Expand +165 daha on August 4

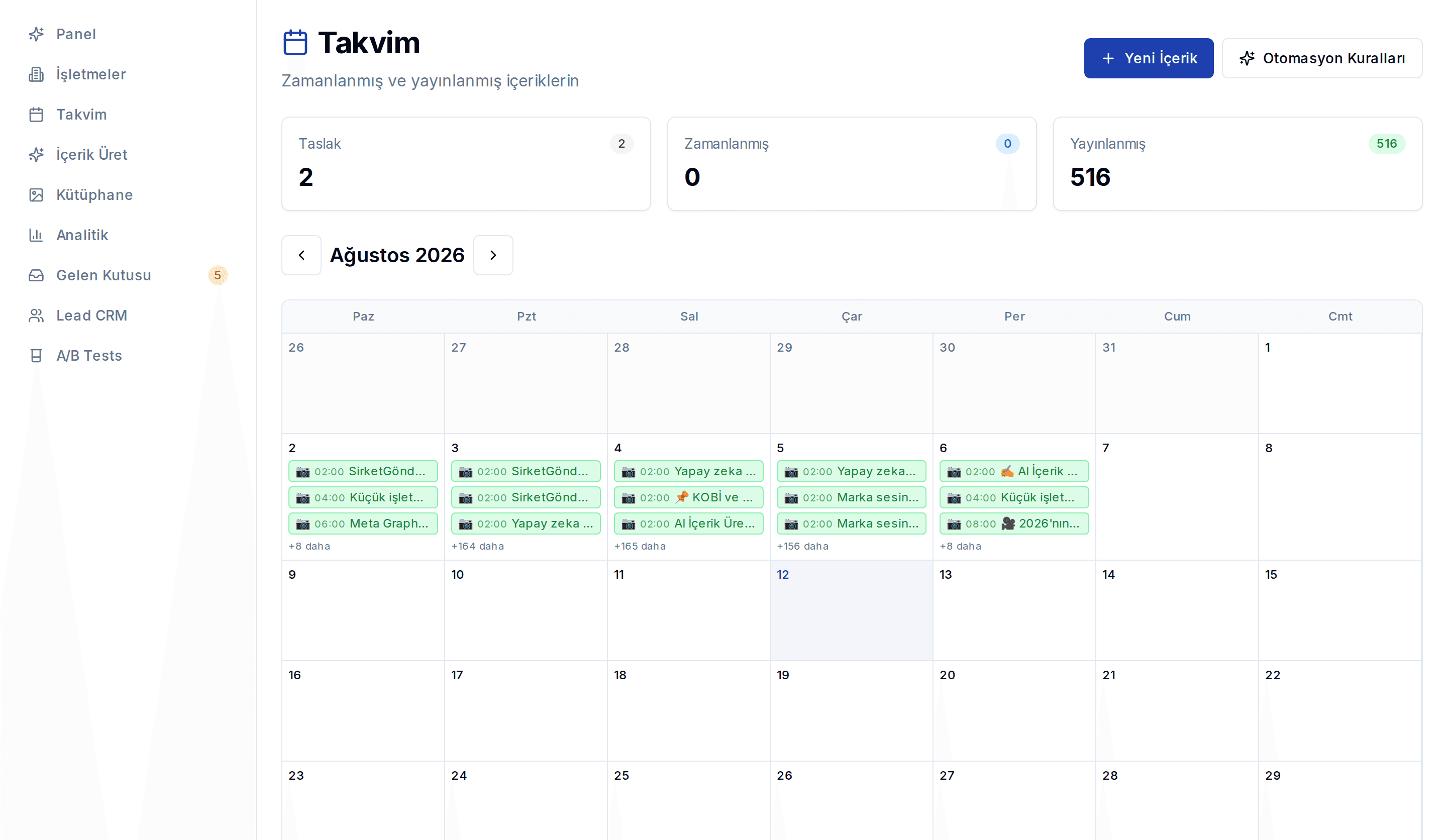point(640,546)
